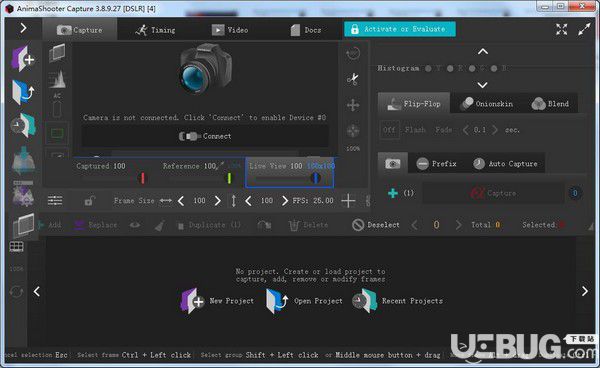Switch to the Capture tab
Viewport: 600px width, 368px height.
point(80,30)
